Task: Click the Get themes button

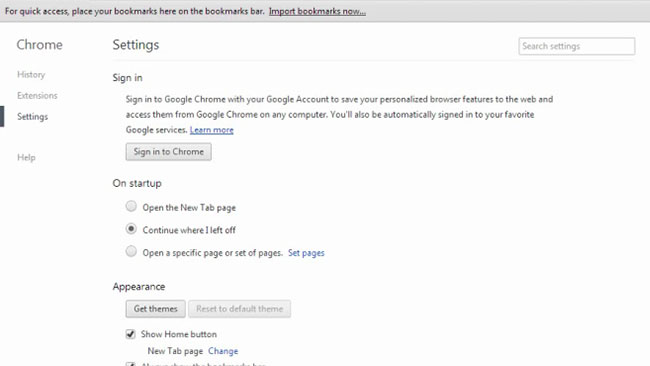Action: (x=155, y=309)
